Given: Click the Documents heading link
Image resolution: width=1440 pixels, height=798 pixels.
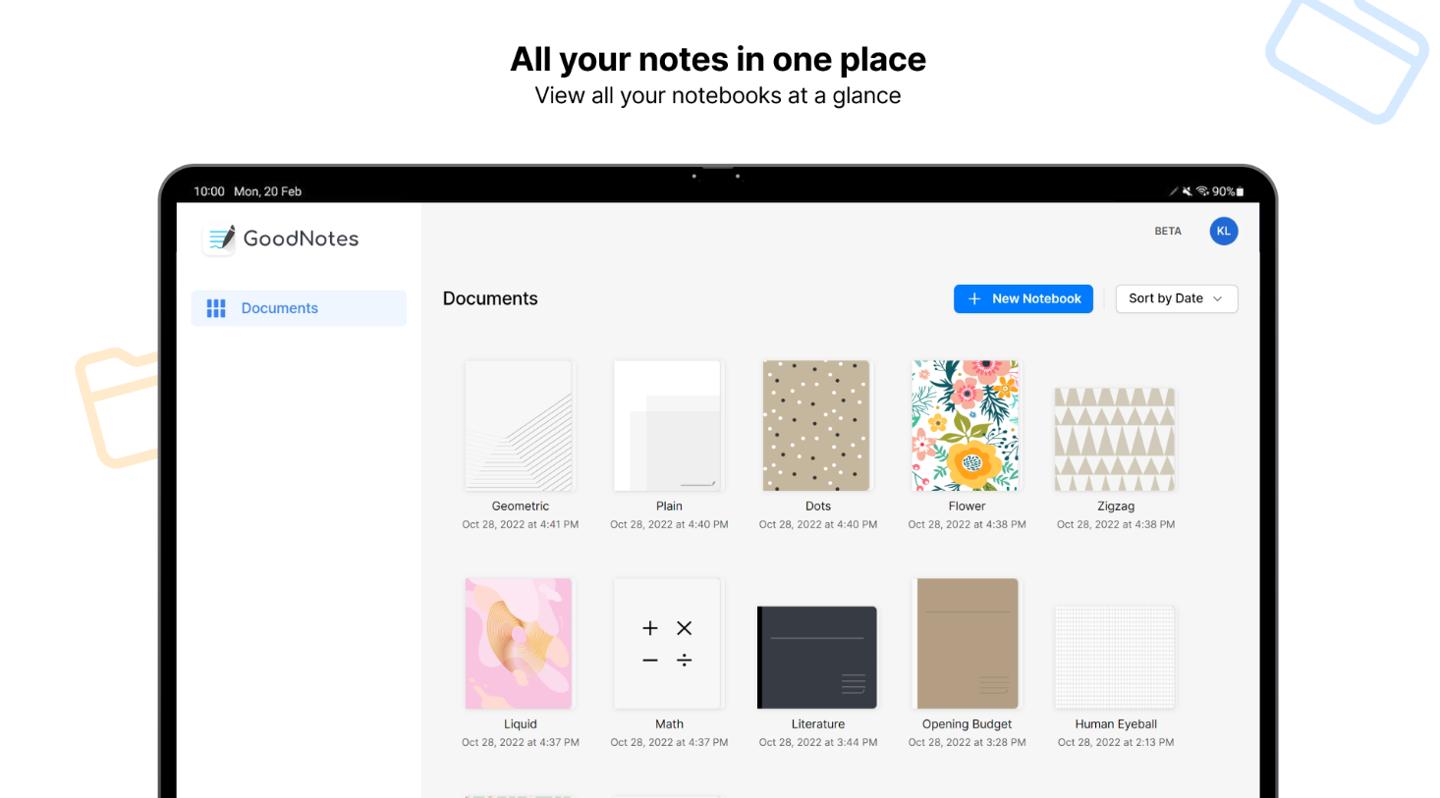Looking at the screenshot, I should (490, 298).
